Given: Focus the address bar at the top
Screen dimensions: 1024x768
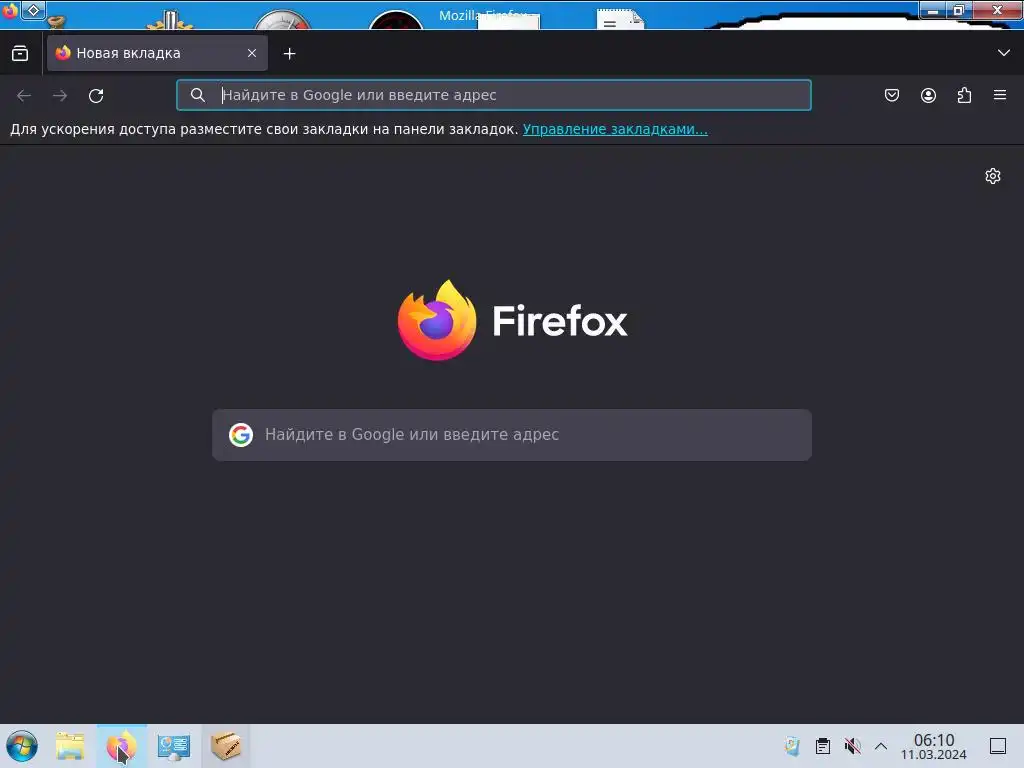Looking at the screenshot, I should (494, 95).
